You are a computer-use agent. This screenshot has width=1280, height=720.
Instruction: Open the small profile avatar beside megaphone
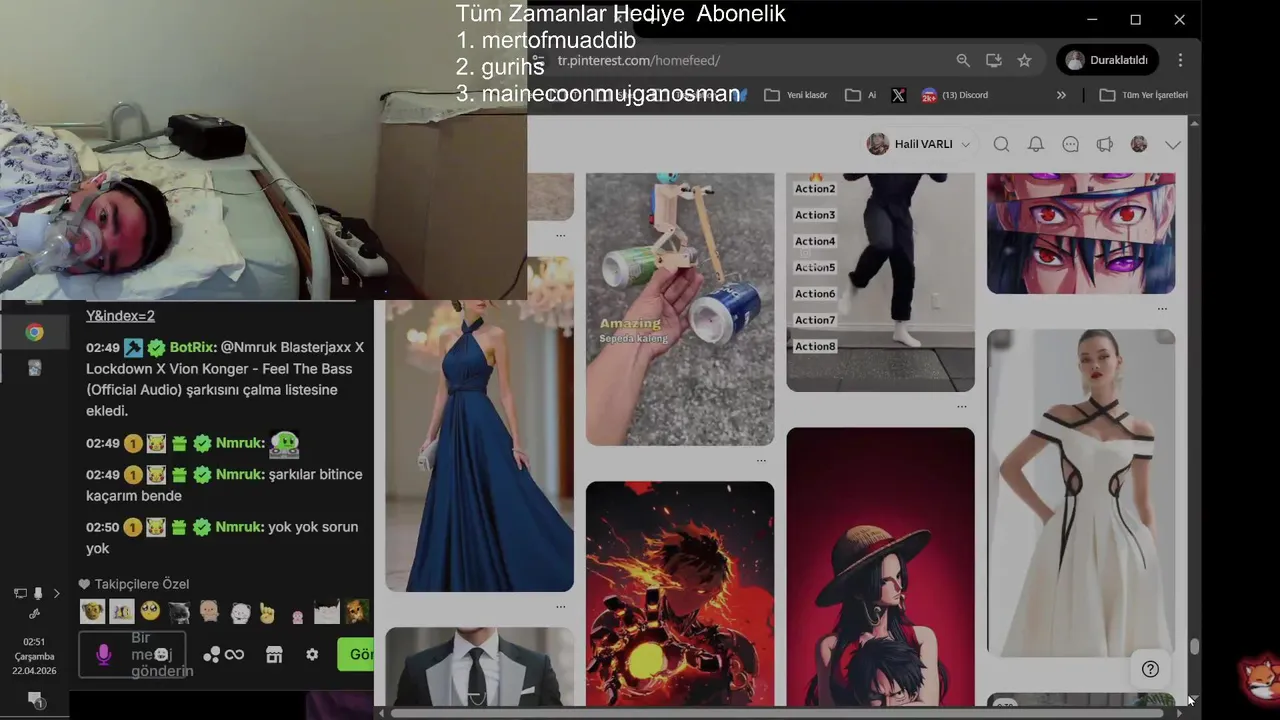(1139, 144)
